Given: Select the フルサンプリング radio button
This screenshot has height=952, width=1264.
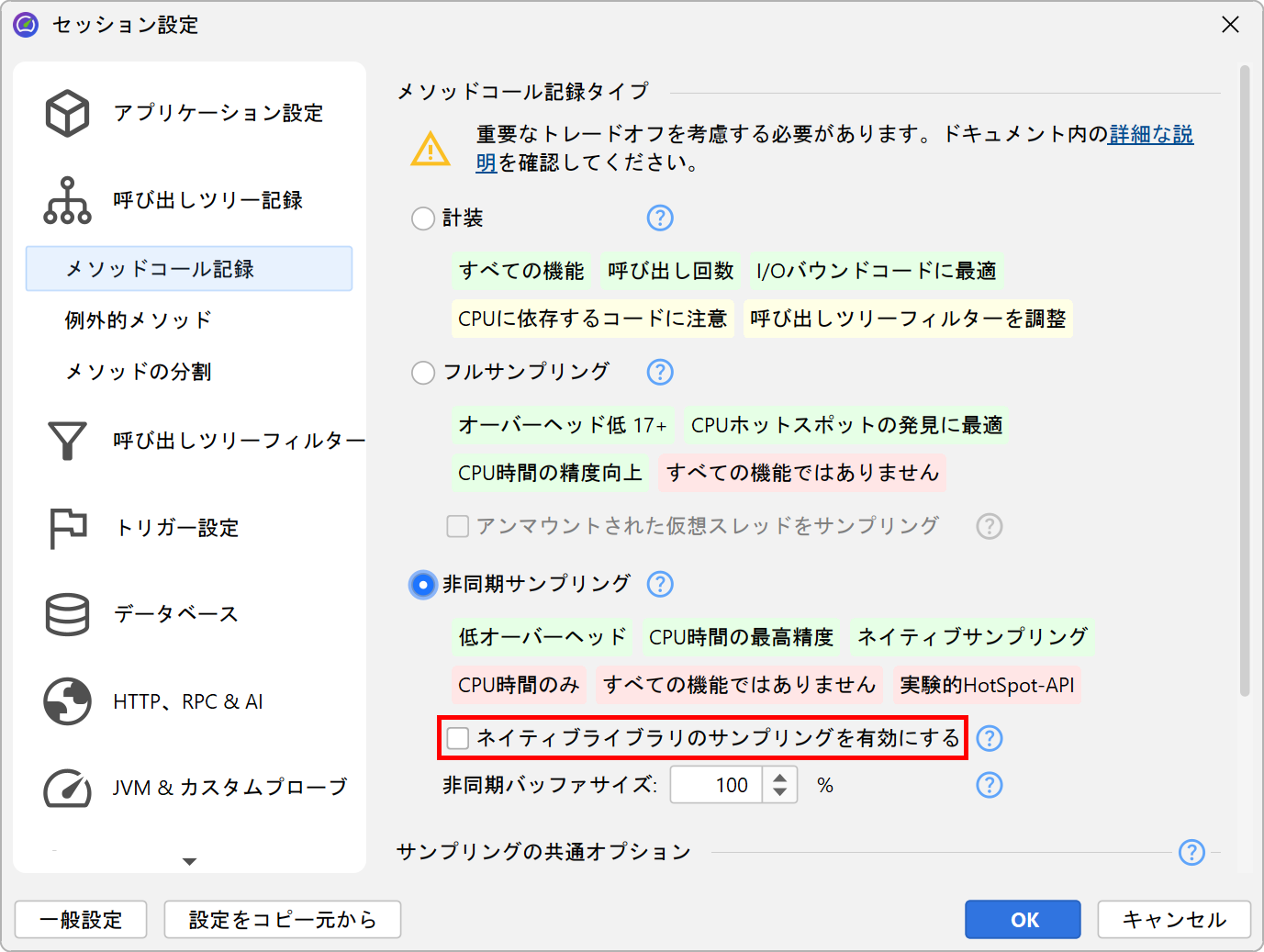Looking at the screenshot, I should tap(423, 373).
